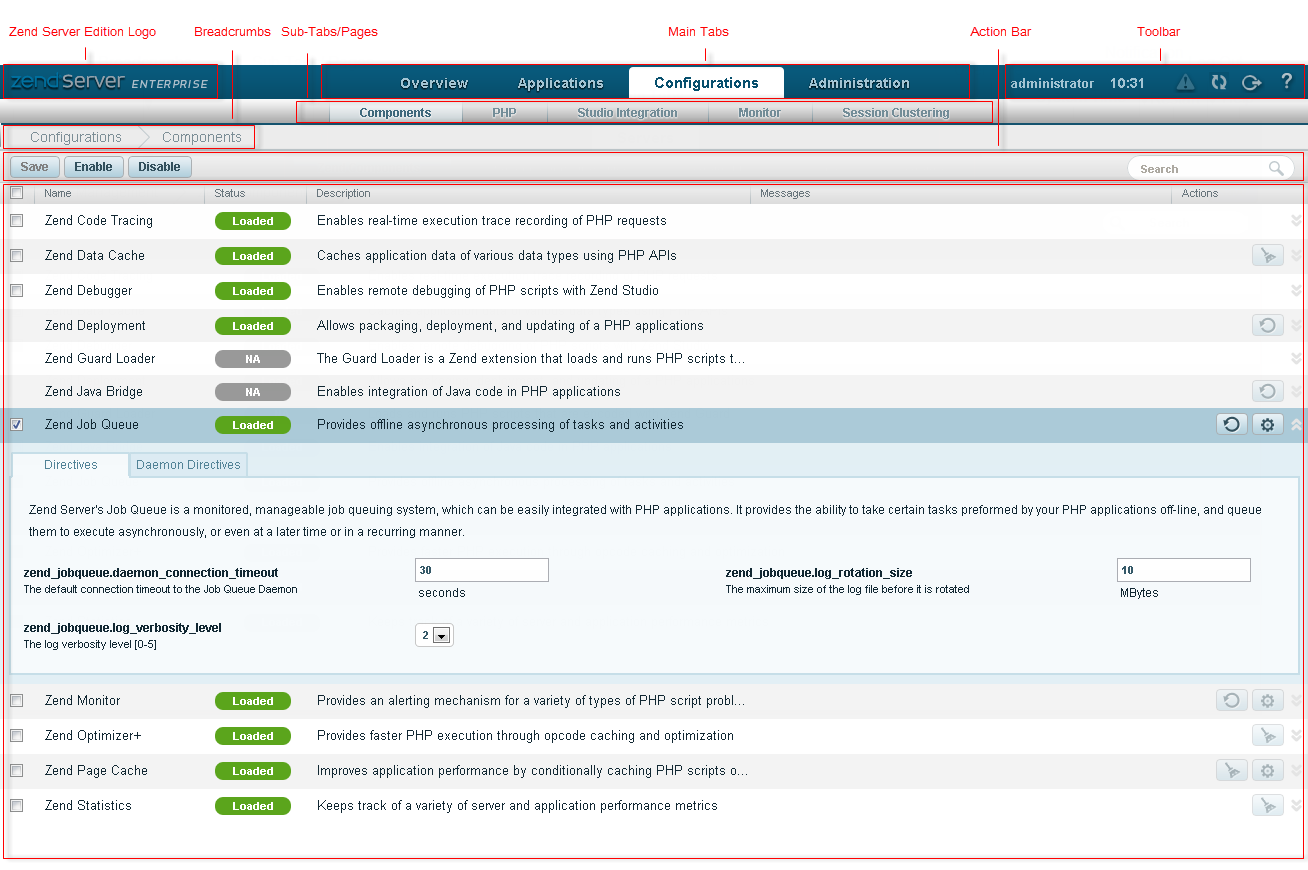Click the notifications warning triangle icon
Viewport: 1308px width, 870px height.
1185,83
